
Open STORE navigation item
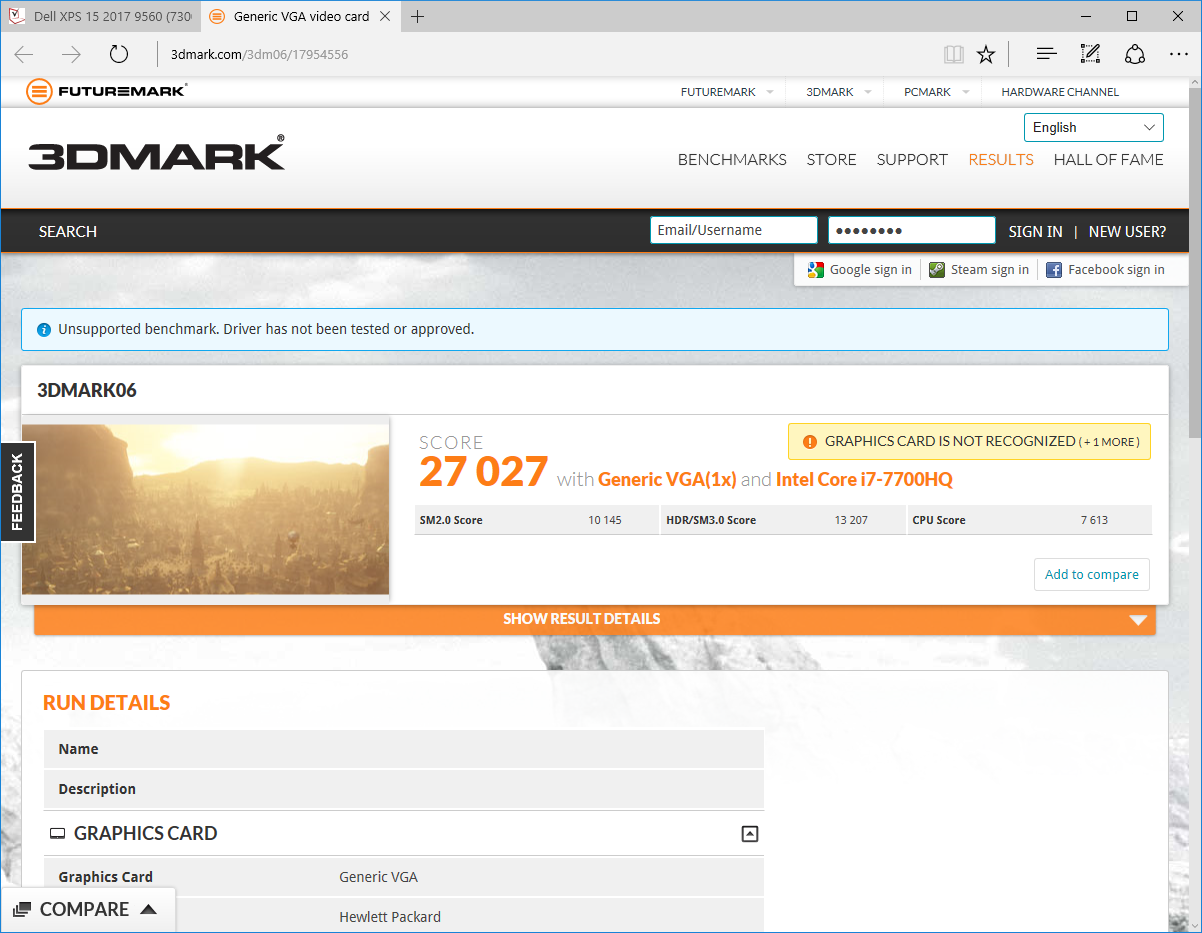click(832, 159)
